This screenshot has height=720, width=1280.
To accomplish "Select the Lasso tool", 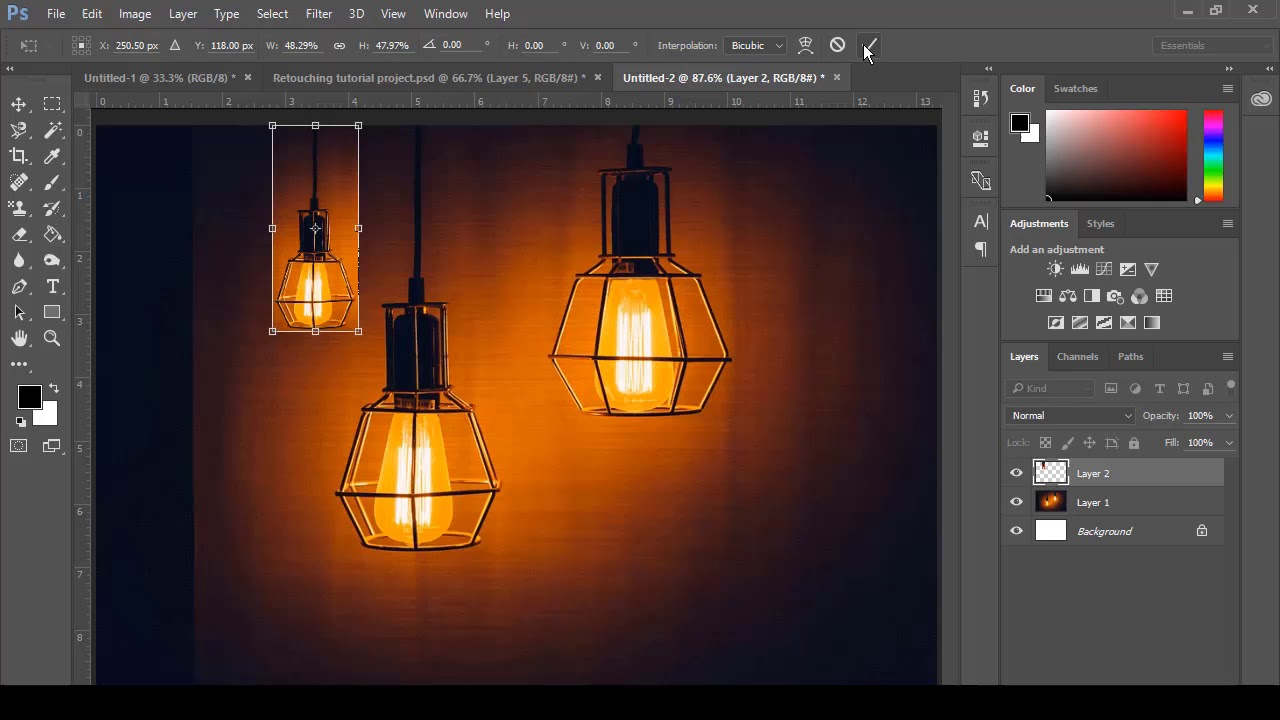I will 19,130.
